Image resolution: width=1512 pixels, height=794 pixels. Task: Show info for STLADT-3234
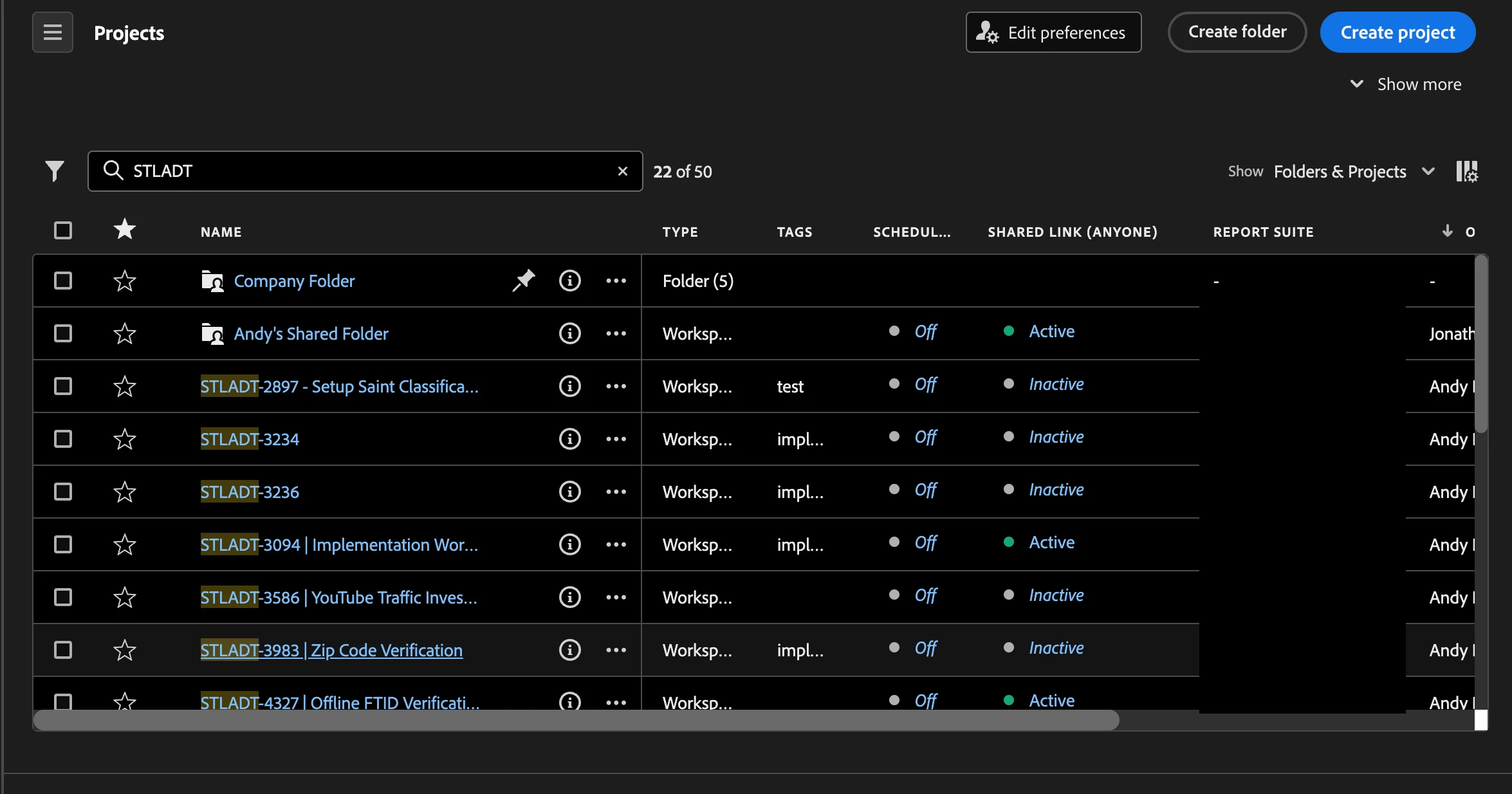pyautogui.click(x=569, y=439)
